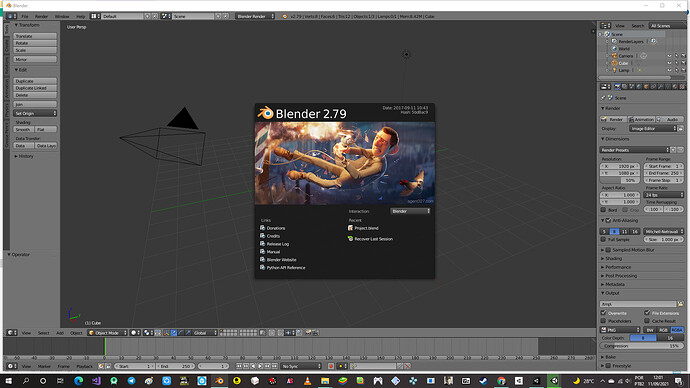Screen dimensions: 690x388
Task: Toggle Cube visibility eye in outliner
Action: tap(669, 63)
